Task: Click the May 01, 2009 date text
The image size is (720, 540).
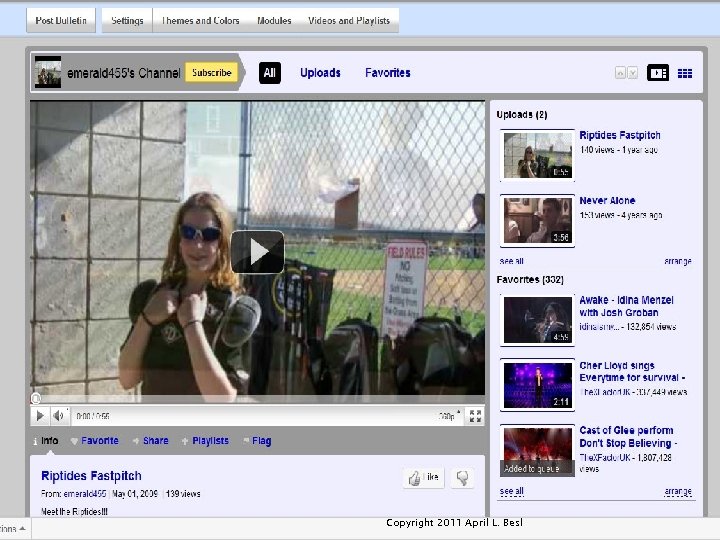Action: click(135, 494)
